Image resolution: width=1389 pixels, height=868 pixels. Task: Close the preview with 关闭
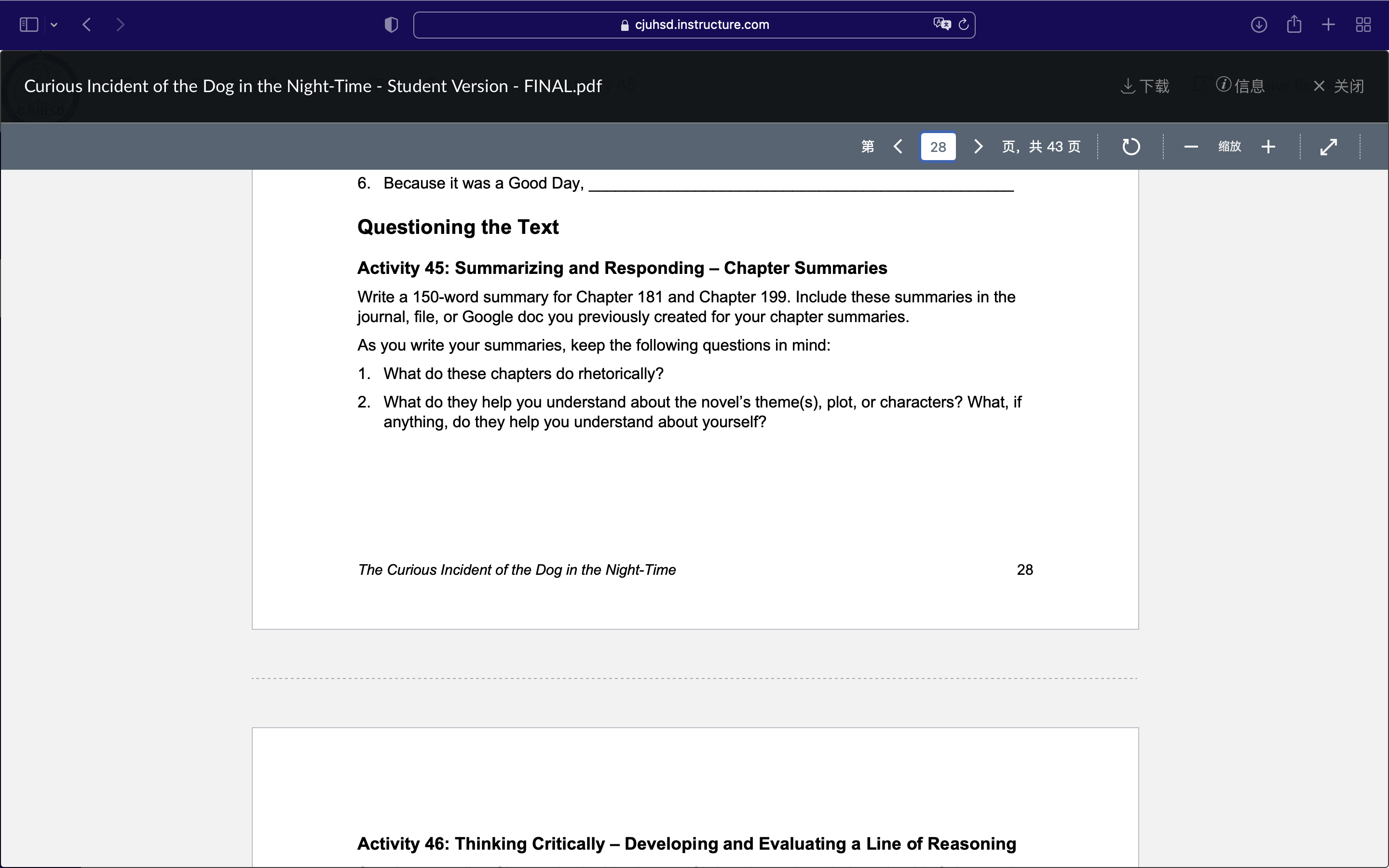[x=1338, y=86]
